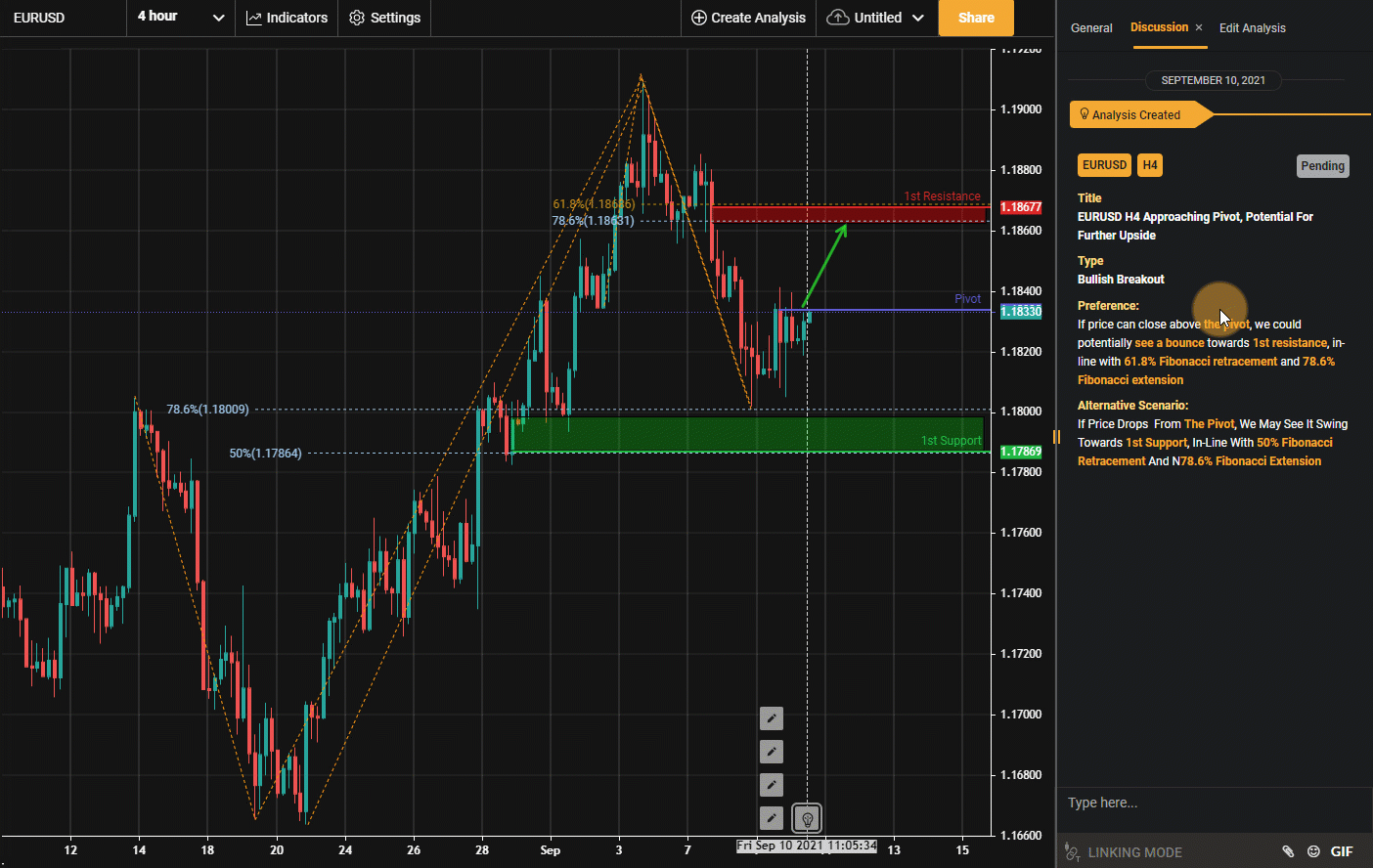Open the emoji smiley picker

coord(1313,851)
